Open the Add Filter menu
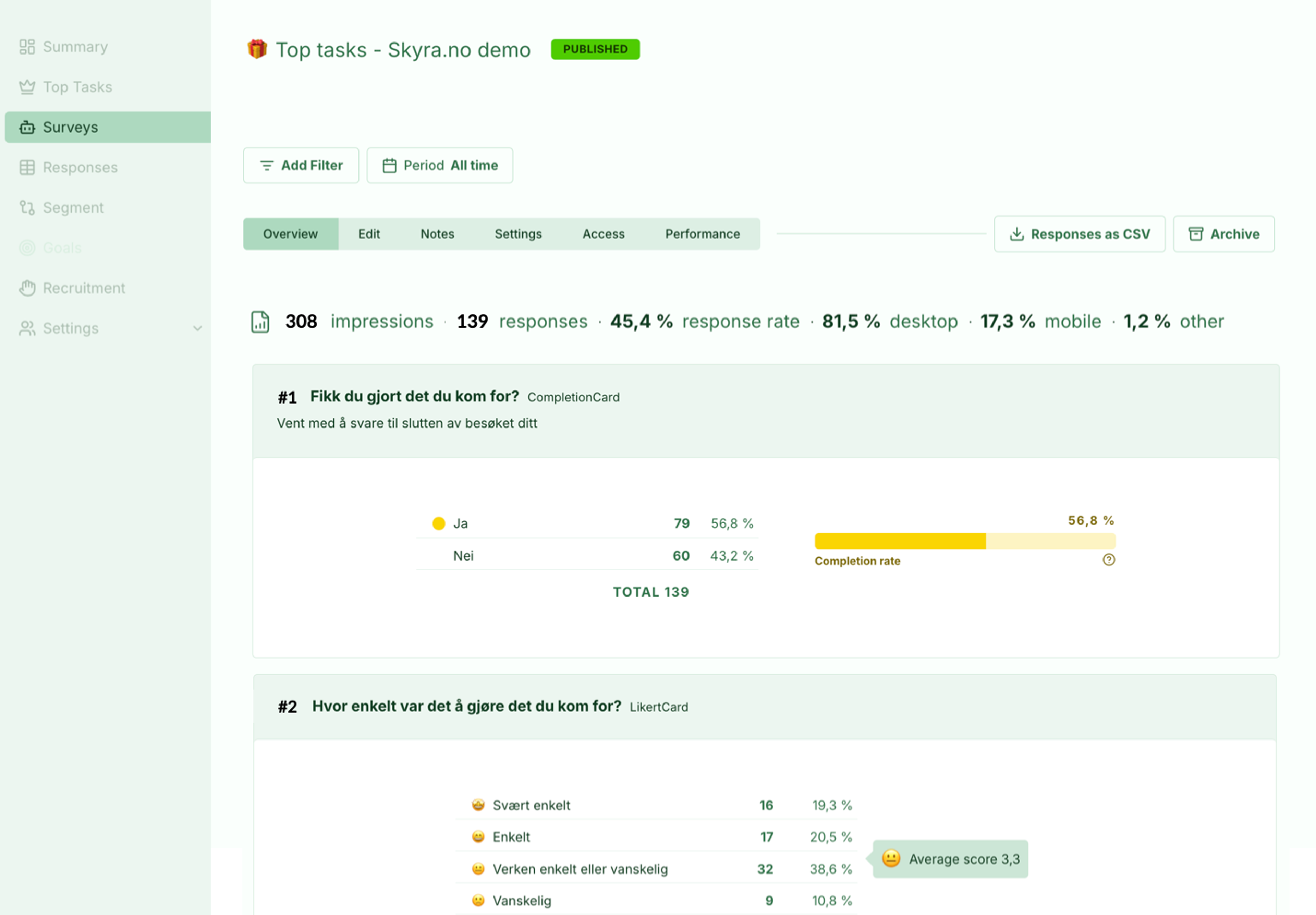The image size is (1316, 915). tap(301, 166)
